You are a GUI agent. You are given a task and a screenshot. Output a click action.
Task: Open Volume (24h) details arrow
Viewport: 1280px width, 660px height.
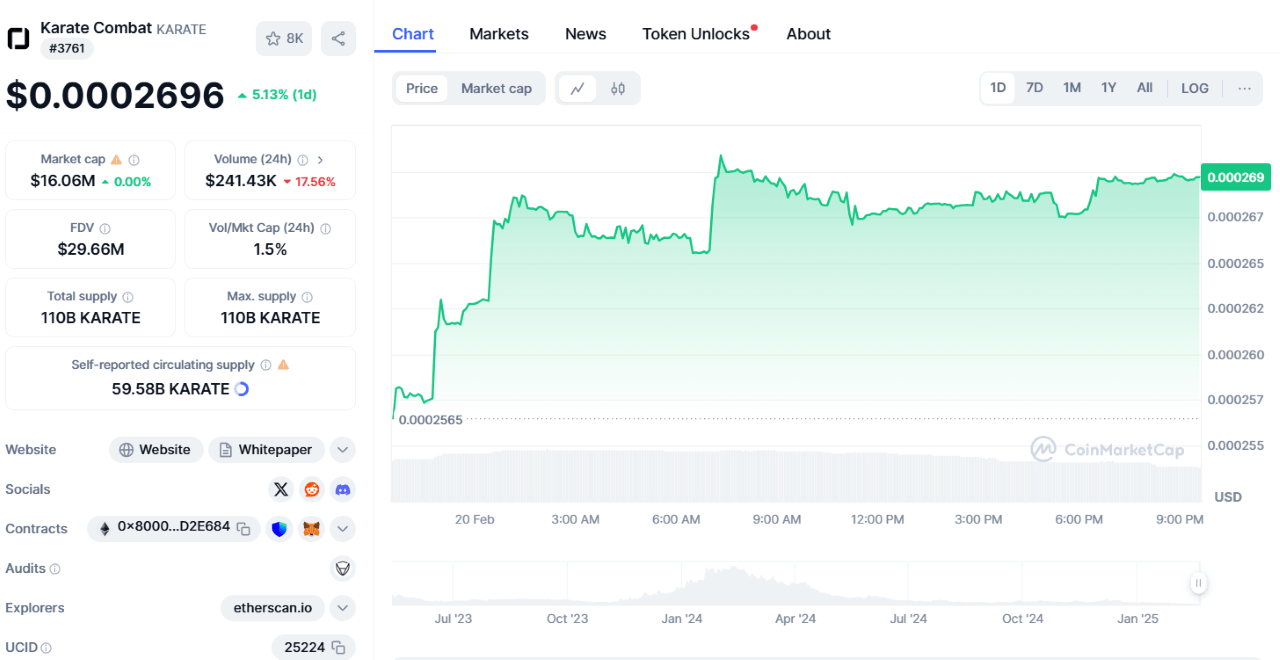point(320,159)
